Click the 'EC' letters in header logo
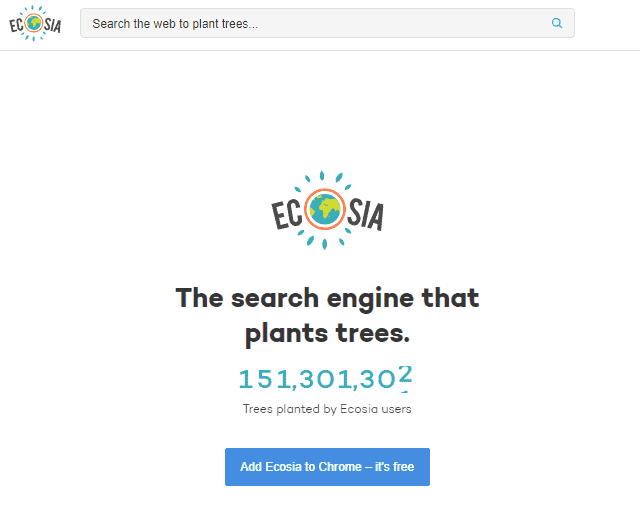Viewport: 640px width, 525px height. pos(16,25)
